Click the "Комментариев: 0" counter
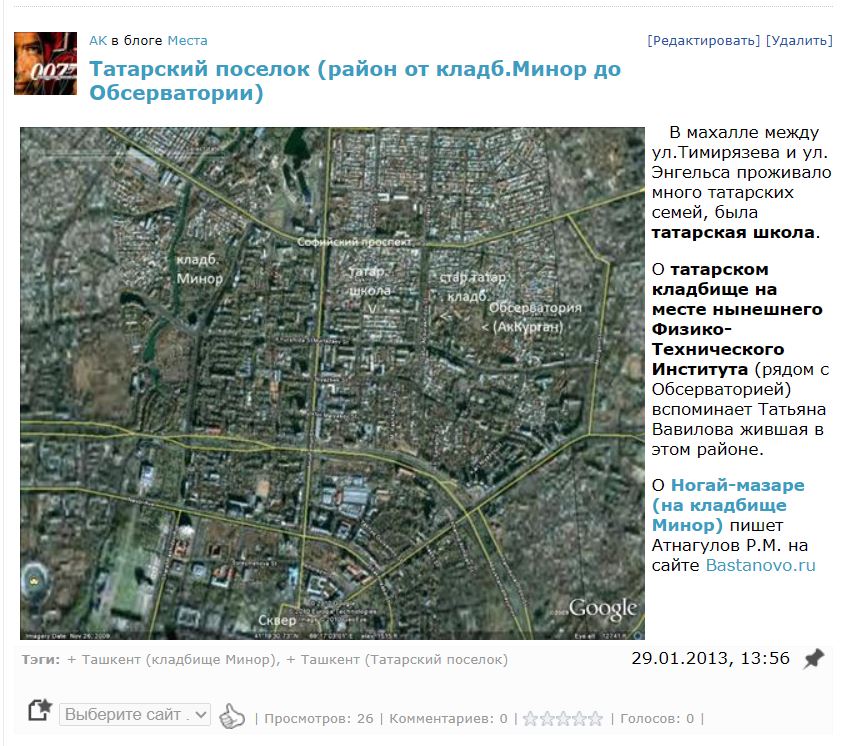842x746 pixels. click(x=448, y=718)
